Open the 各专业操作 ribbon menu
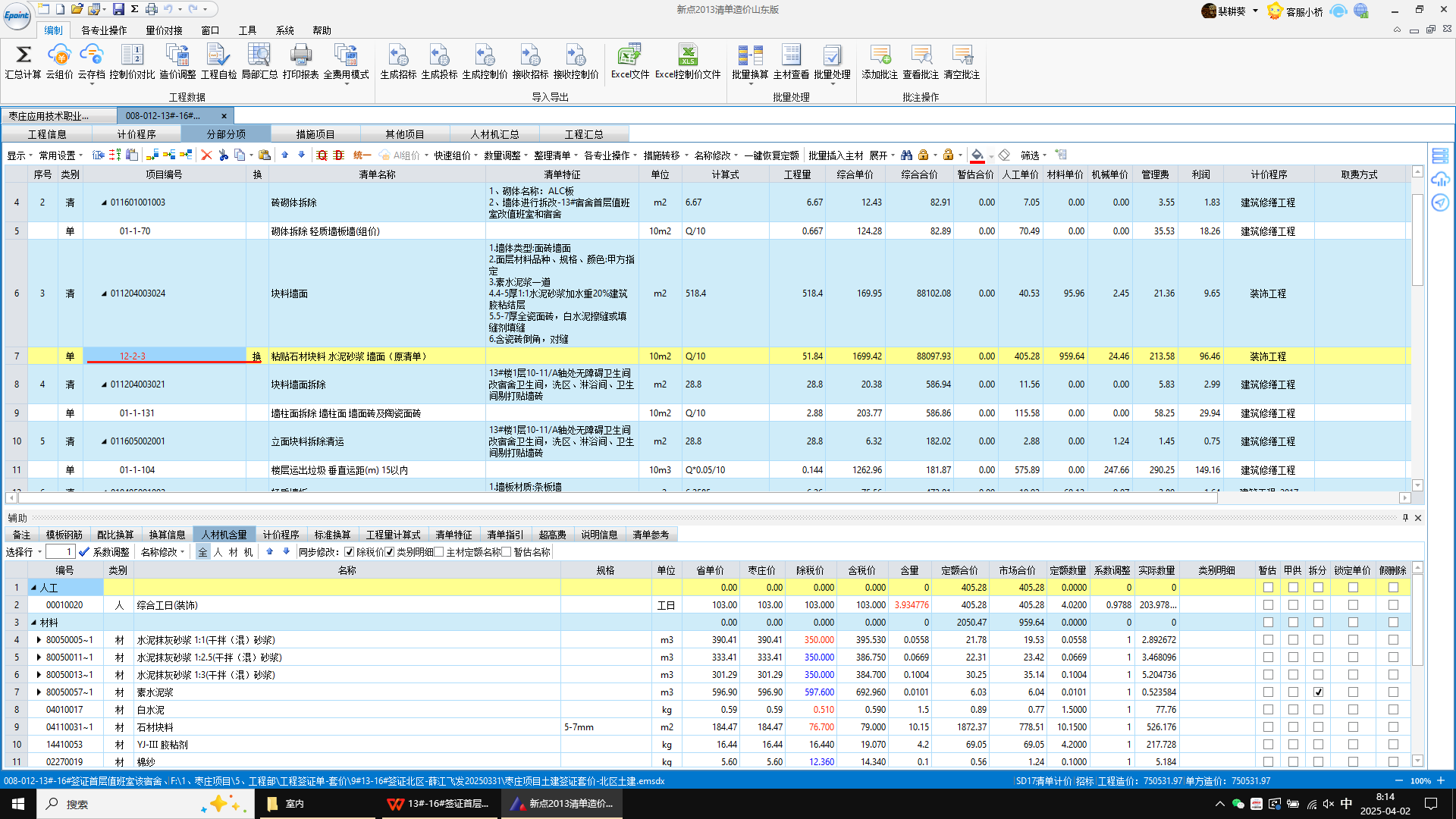1456x819 pixels. [104, 30]
